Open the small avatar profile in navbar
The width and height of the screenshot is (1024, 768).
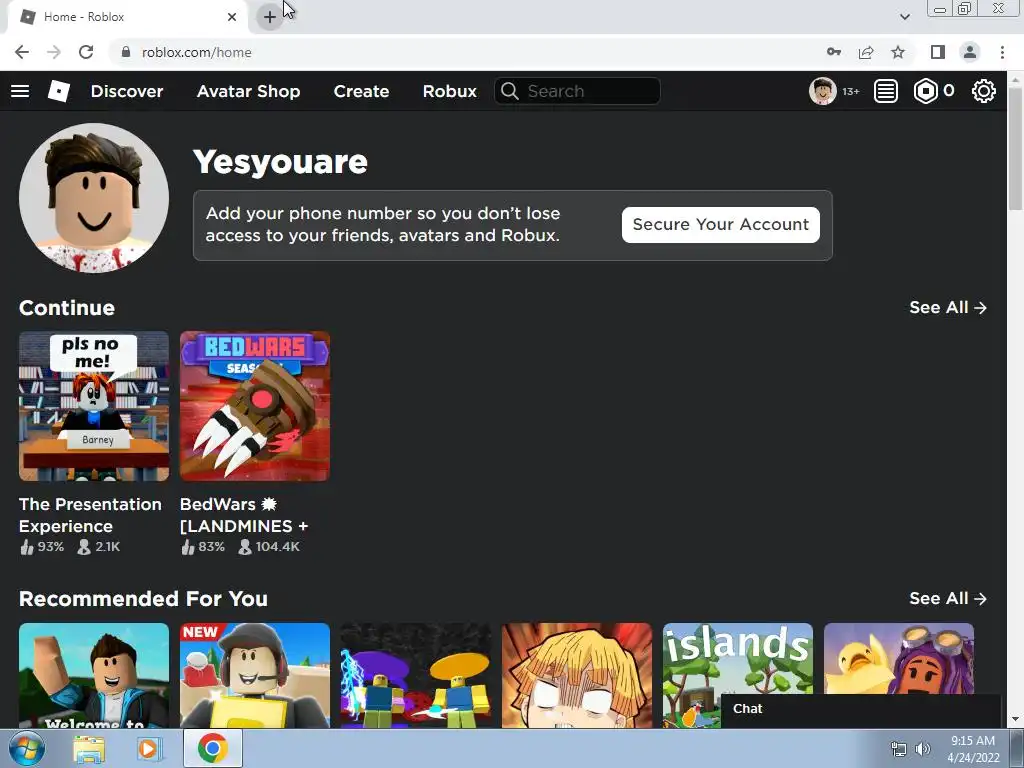(822, 91)
